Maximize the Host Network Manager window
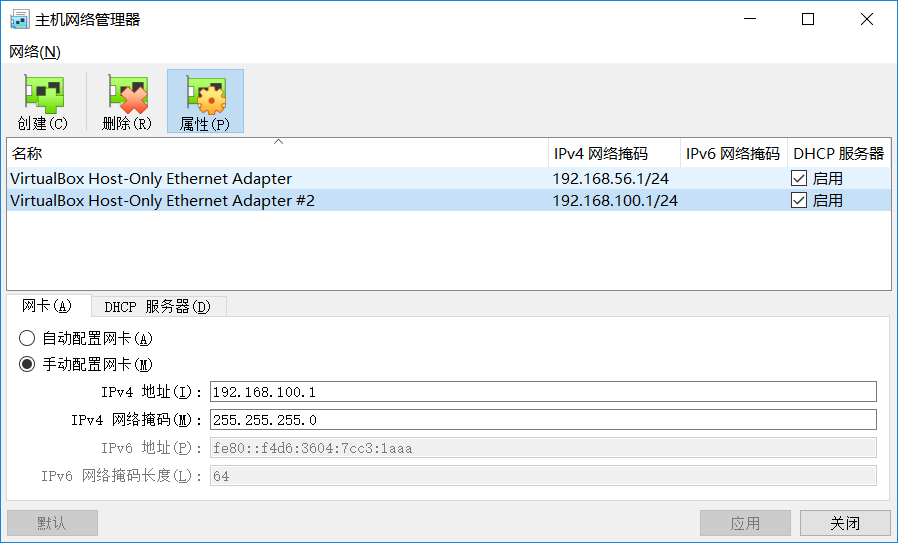Screen dimensions: 898x543 (x=808, y=19)
